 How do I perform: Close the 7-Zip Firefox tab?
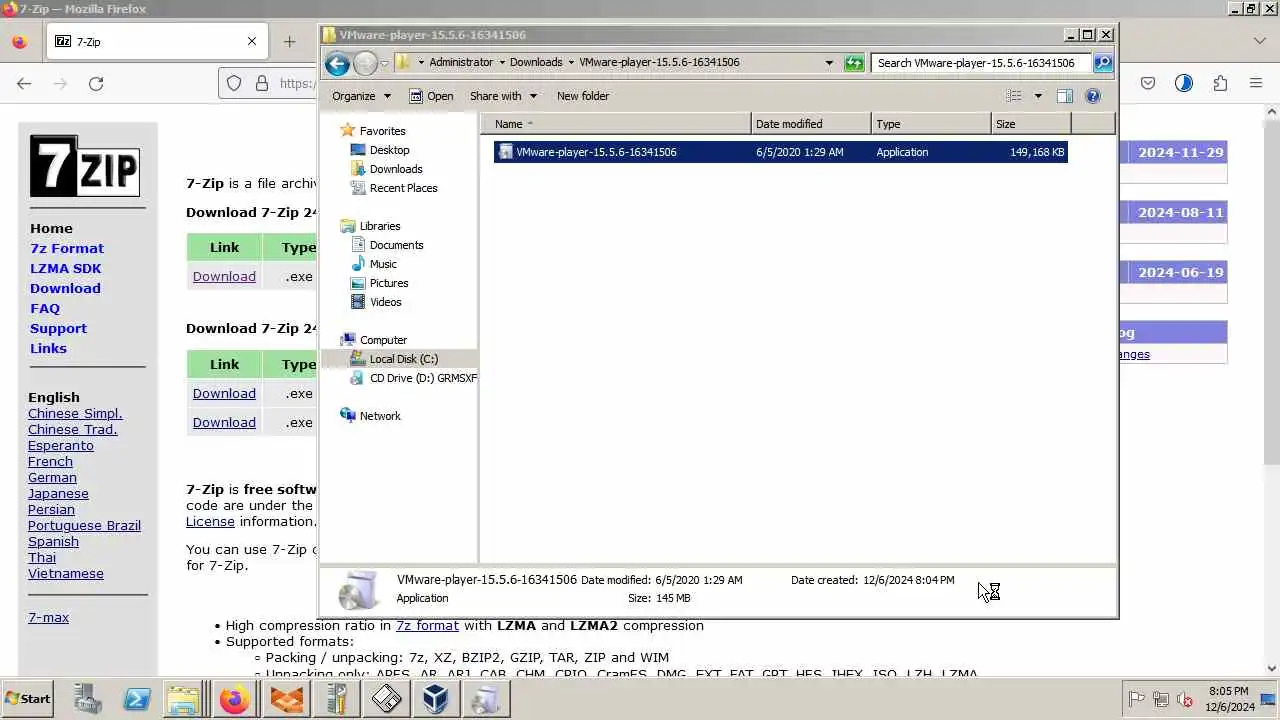252,41
